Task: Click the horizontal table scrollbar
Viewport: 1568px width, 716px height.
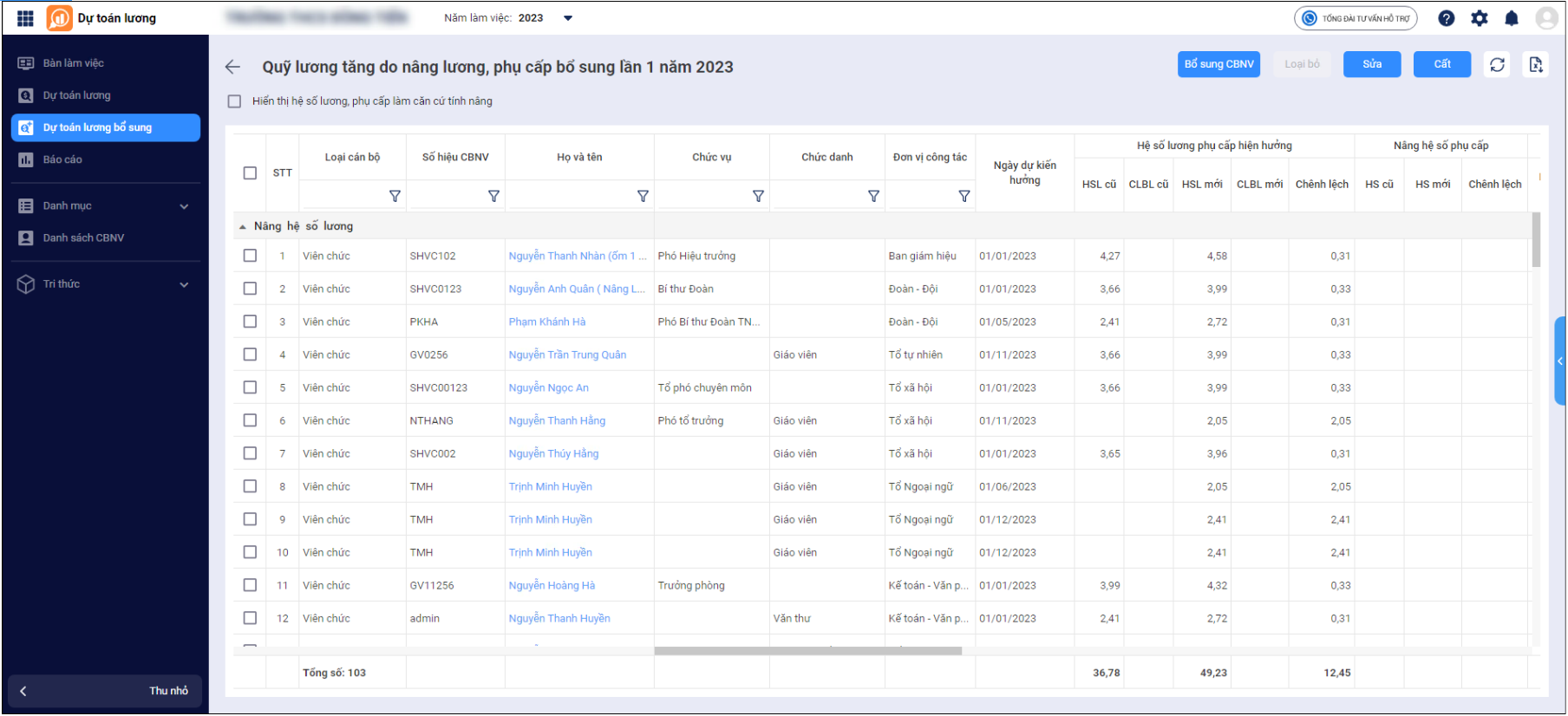Action: (x=807, y=651)
